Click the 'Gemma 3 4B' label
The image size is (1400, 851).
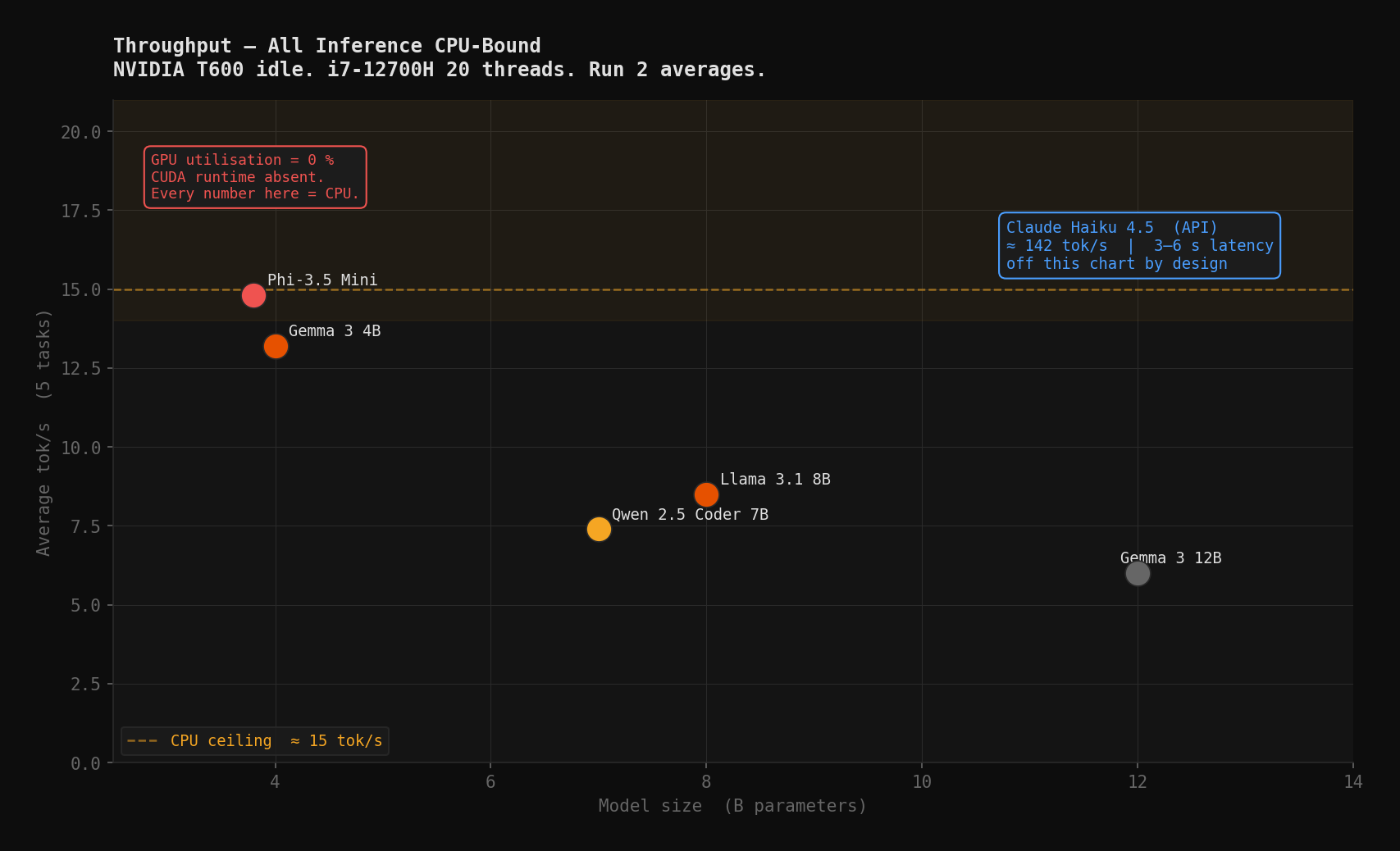(335, 331)
